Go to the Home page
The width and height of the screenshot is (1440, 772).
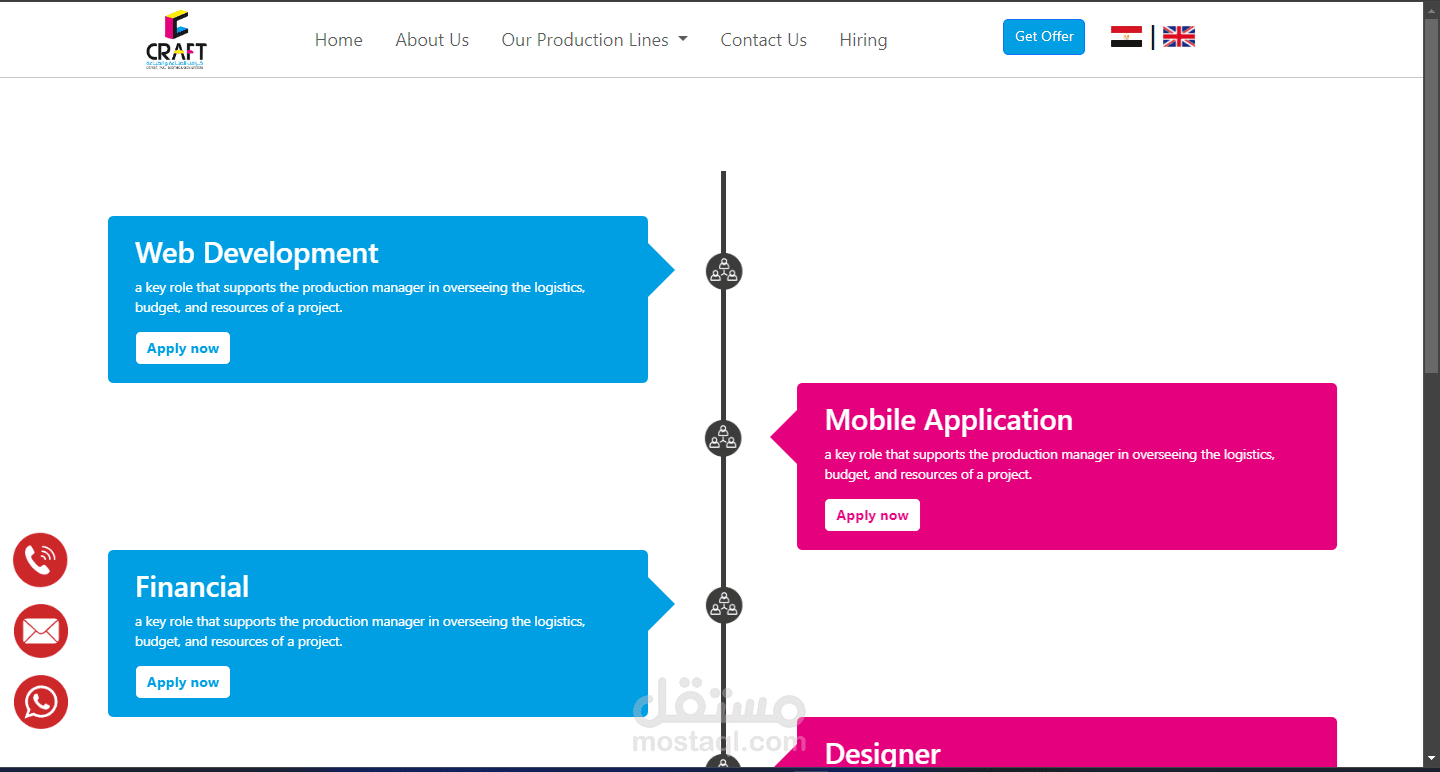339,40
